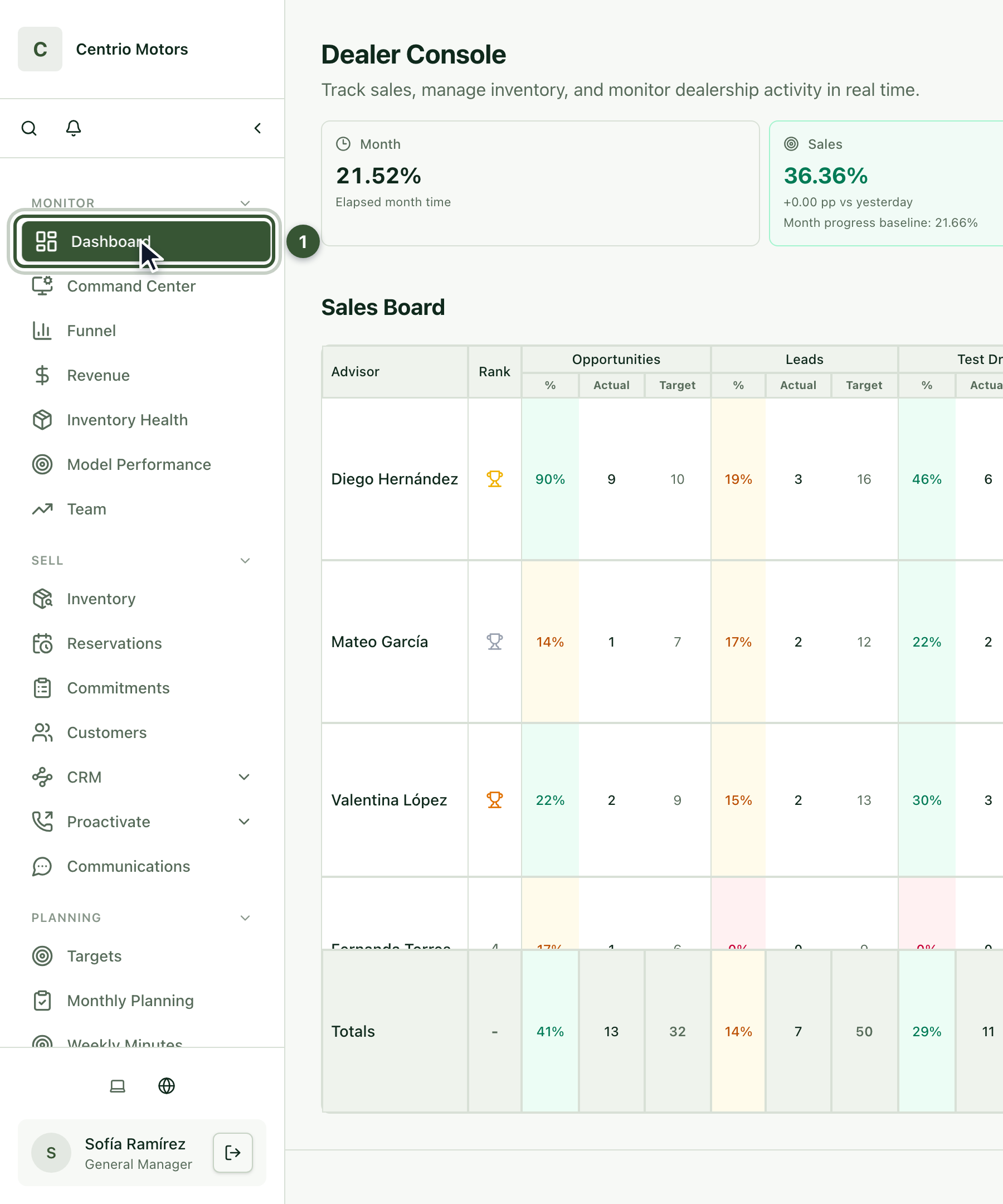Open Commitments
This screenshot has height=1204, width=1003.
[142, 688]
